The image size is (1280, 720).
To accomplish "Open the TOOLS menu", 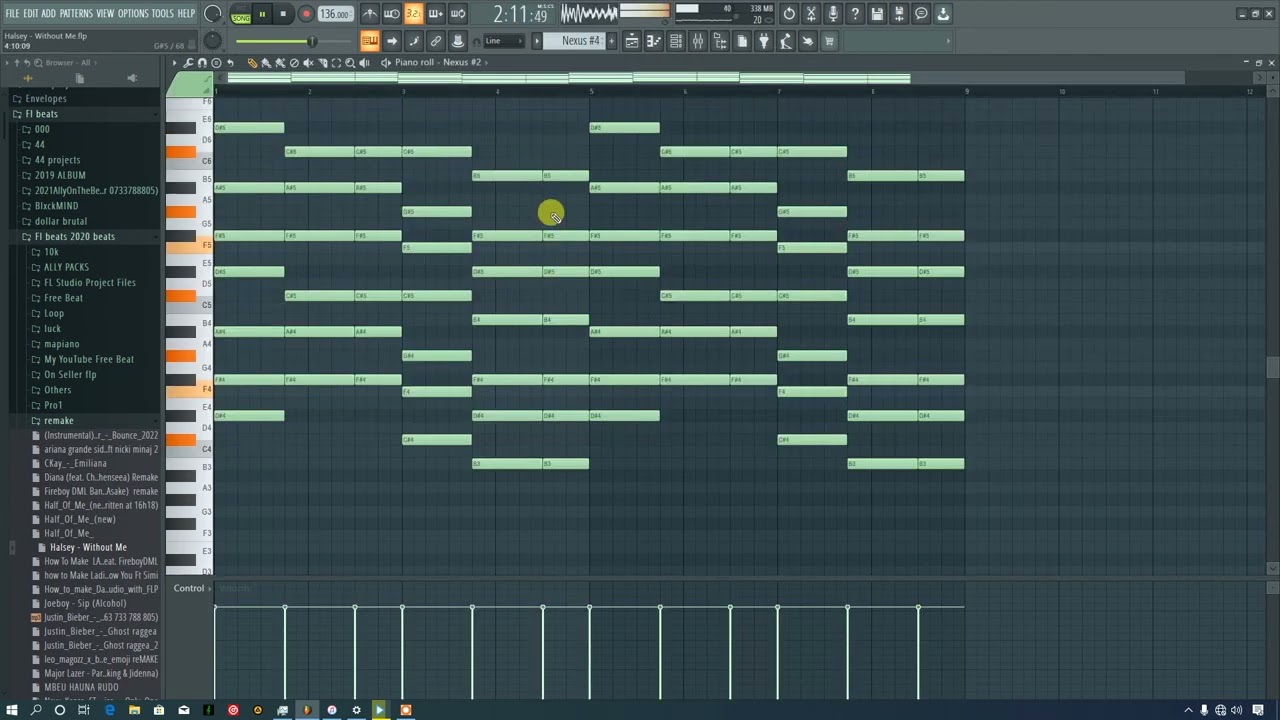I will [162, 13].
